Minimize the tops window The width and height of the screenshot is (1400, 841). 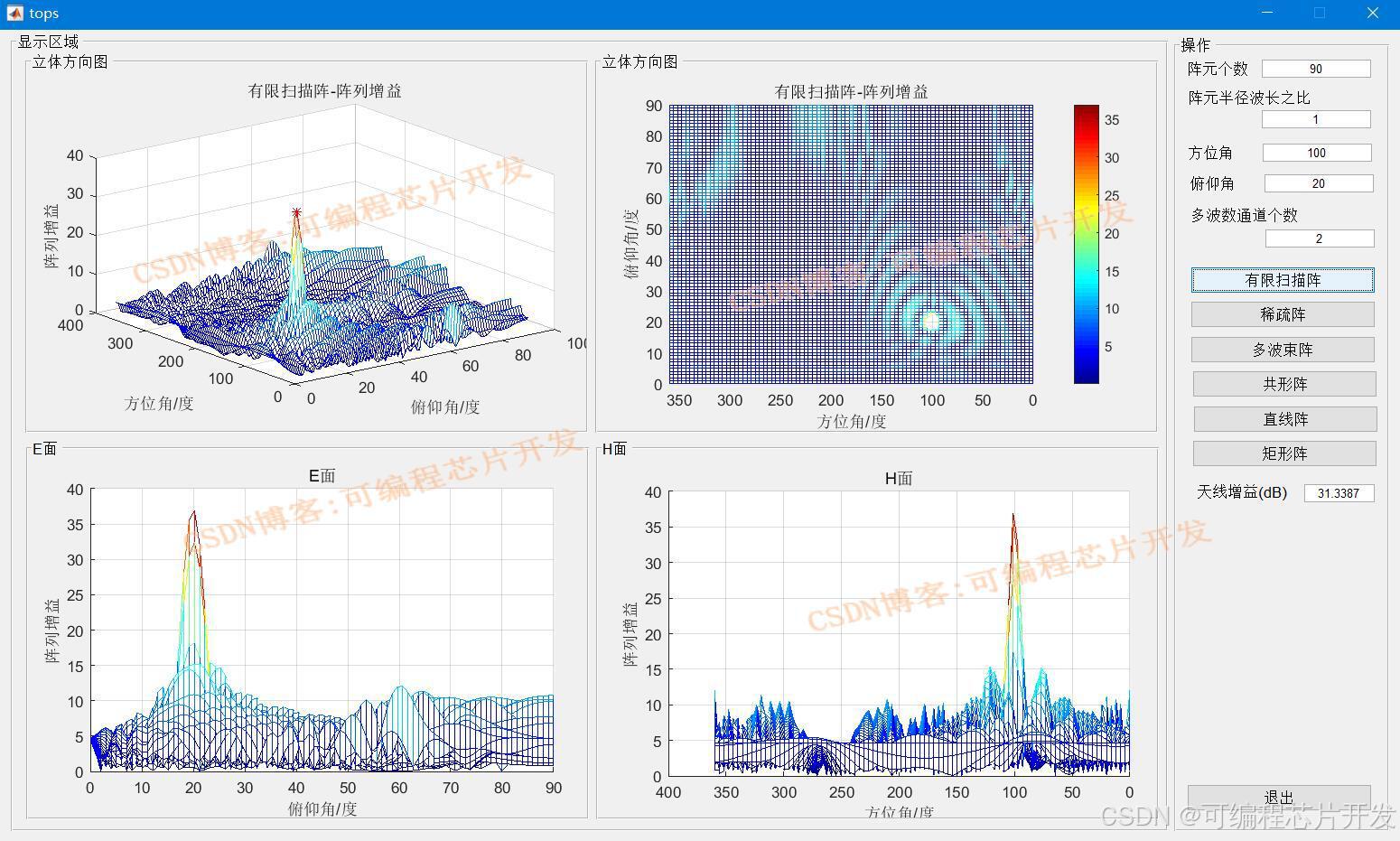tap(1266, 14)
